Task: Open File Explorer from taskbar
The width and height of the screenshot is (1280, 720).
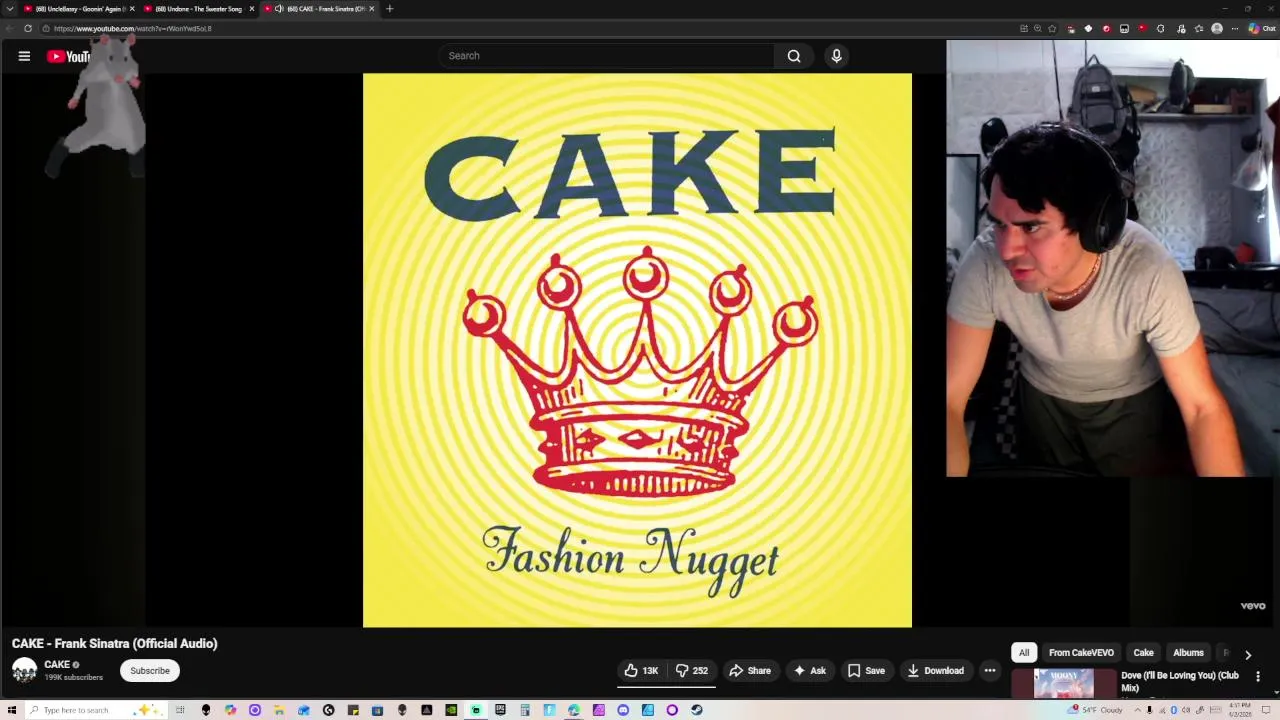Action: pyautogui.click(x=278, y=710)
